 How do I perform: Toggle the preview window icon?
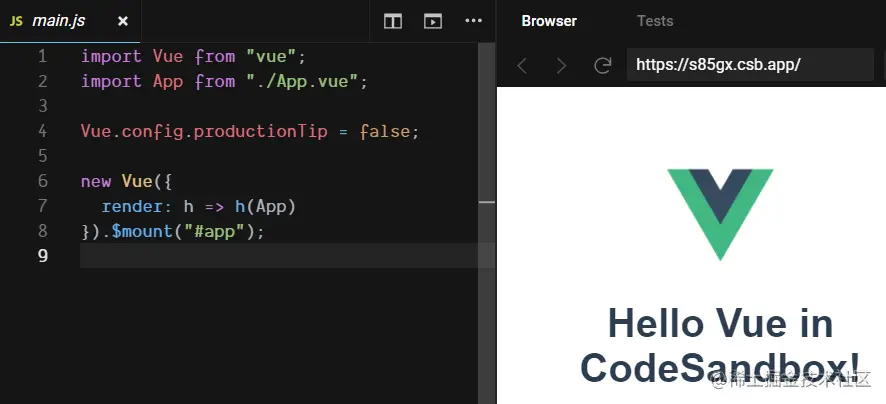pyautogui.click(x=433, y=21)
